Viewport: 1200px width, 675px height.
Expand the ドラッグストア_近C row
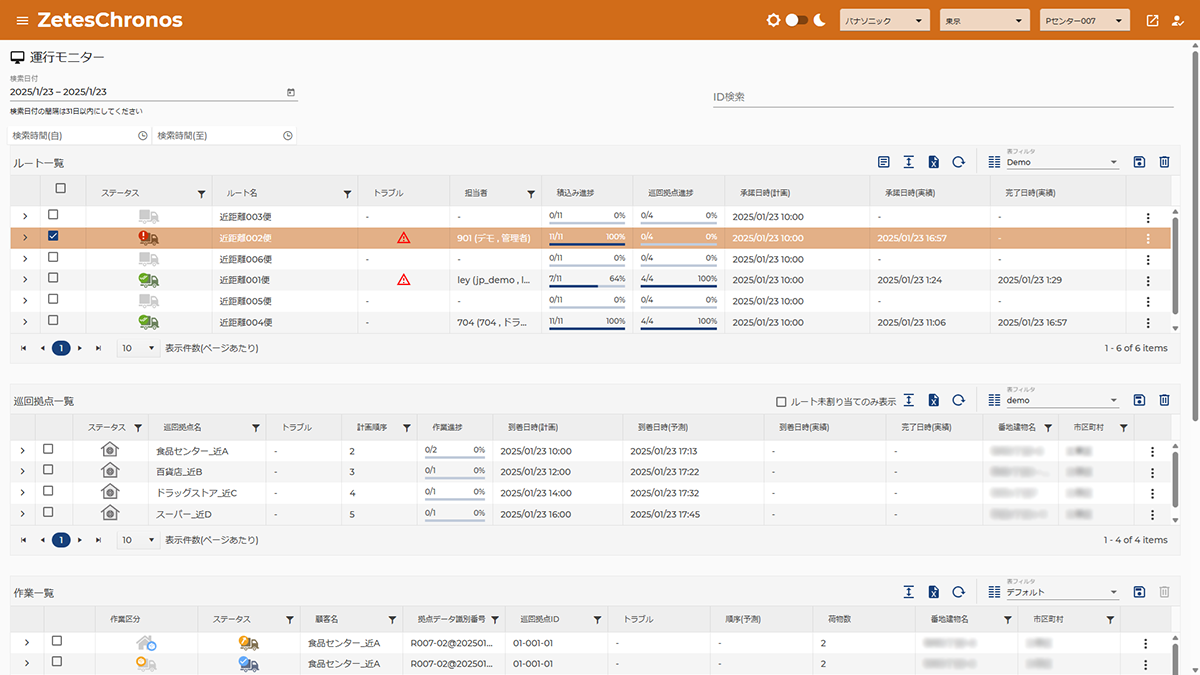click(x=22, y=493)
